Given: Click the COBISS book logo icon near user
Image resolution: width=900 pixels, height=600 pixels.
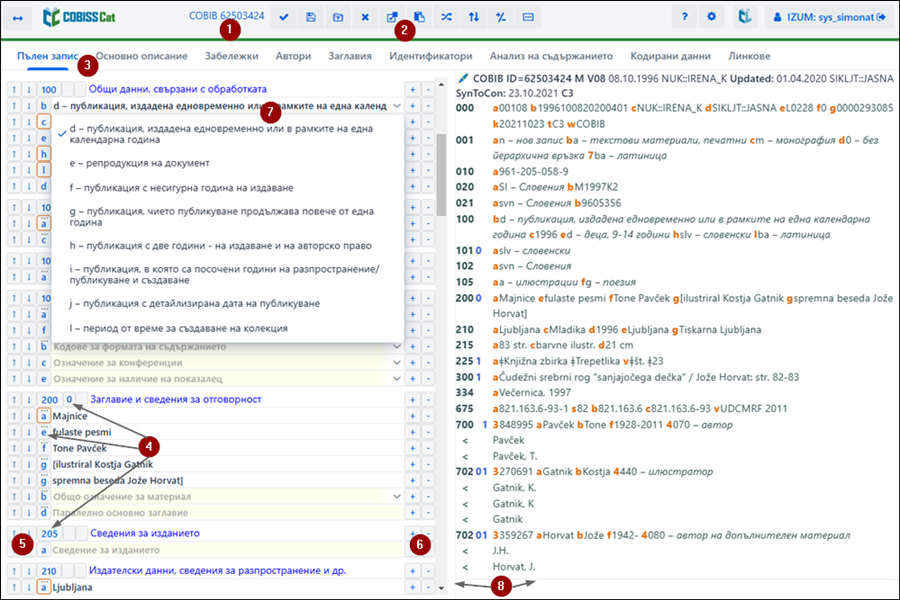Looking at the screenshot, I should click(744, 17).
